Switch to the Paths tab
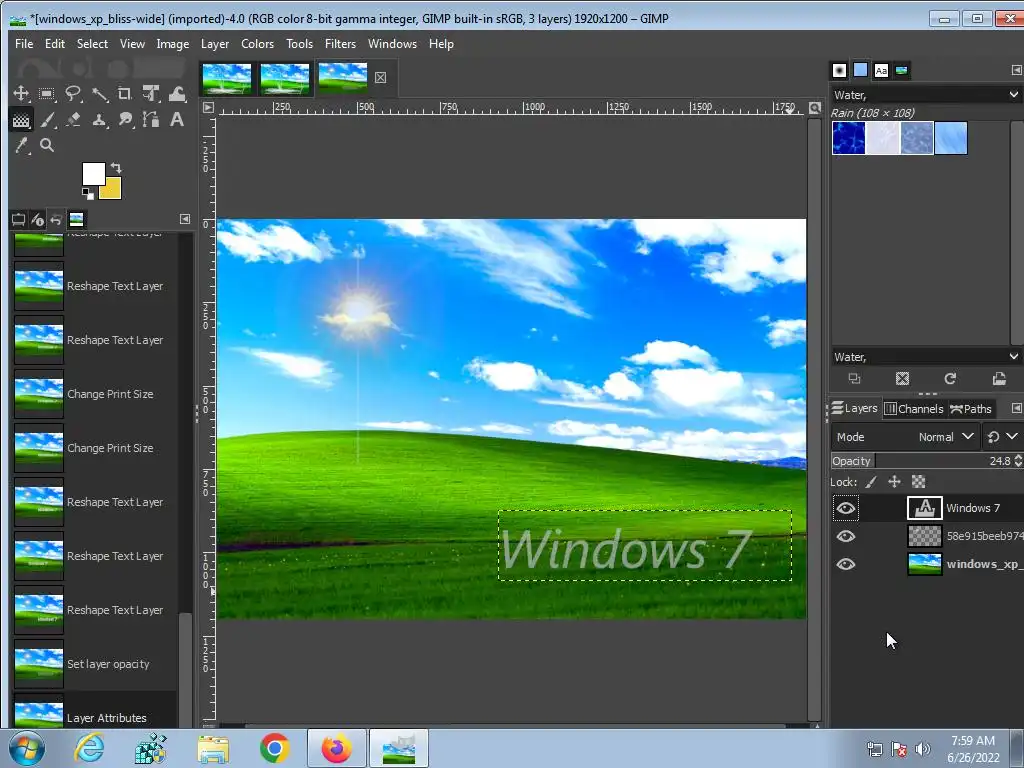Screen dimensions: 1024x768 click(x=971, y=409)
